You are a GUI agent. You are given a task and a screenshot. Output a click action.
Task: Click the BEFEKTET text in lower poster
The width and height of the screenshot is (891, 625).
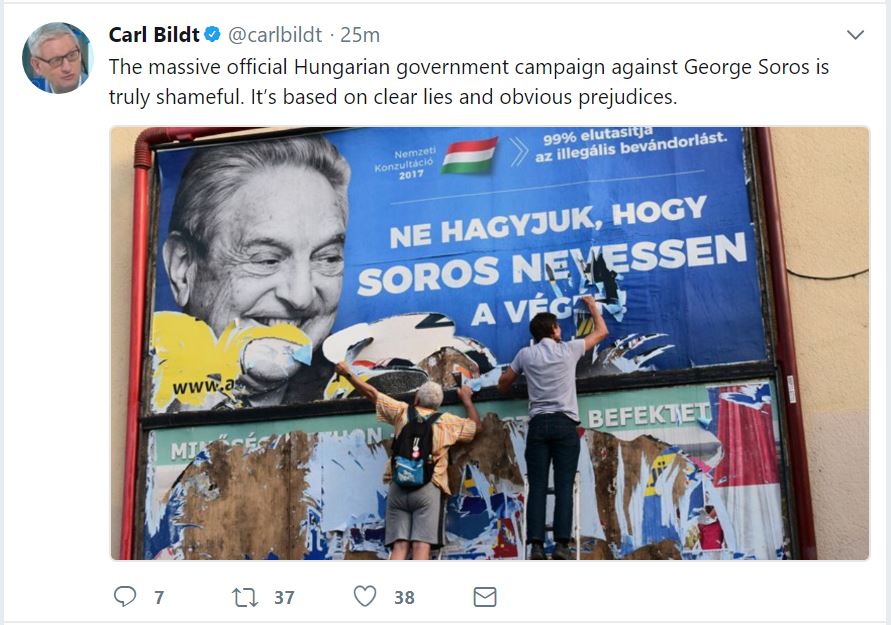648,415
